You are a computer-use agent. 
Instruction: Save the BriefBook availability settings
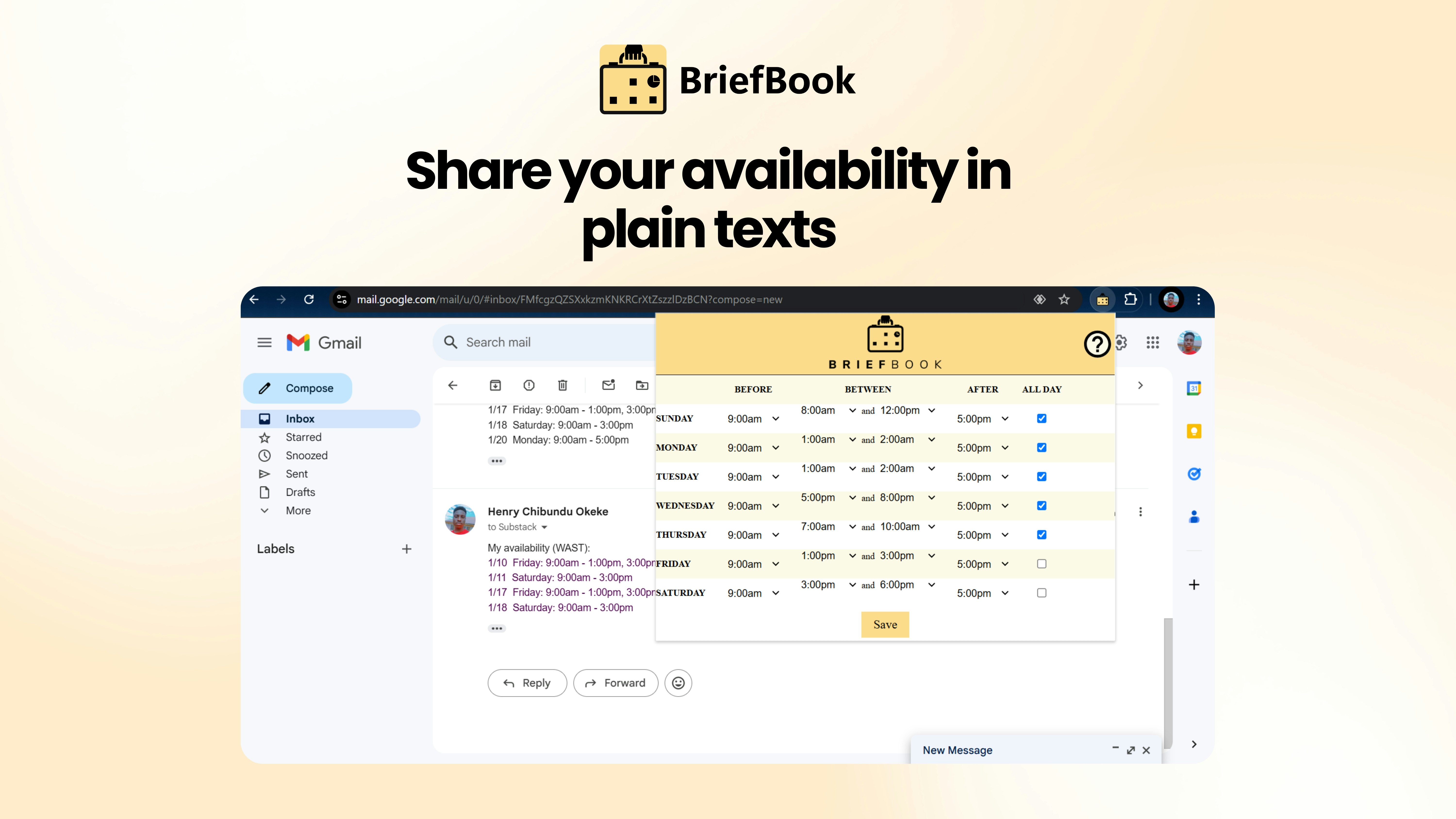coord(885,625)
